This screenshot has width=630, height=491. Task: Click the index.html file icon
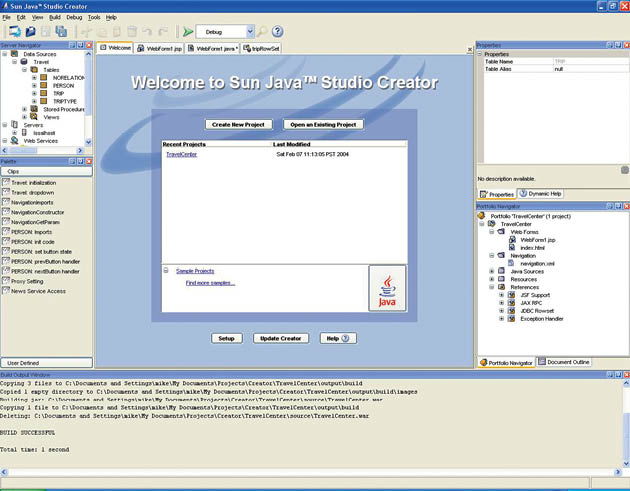click(x=511, y=248)
